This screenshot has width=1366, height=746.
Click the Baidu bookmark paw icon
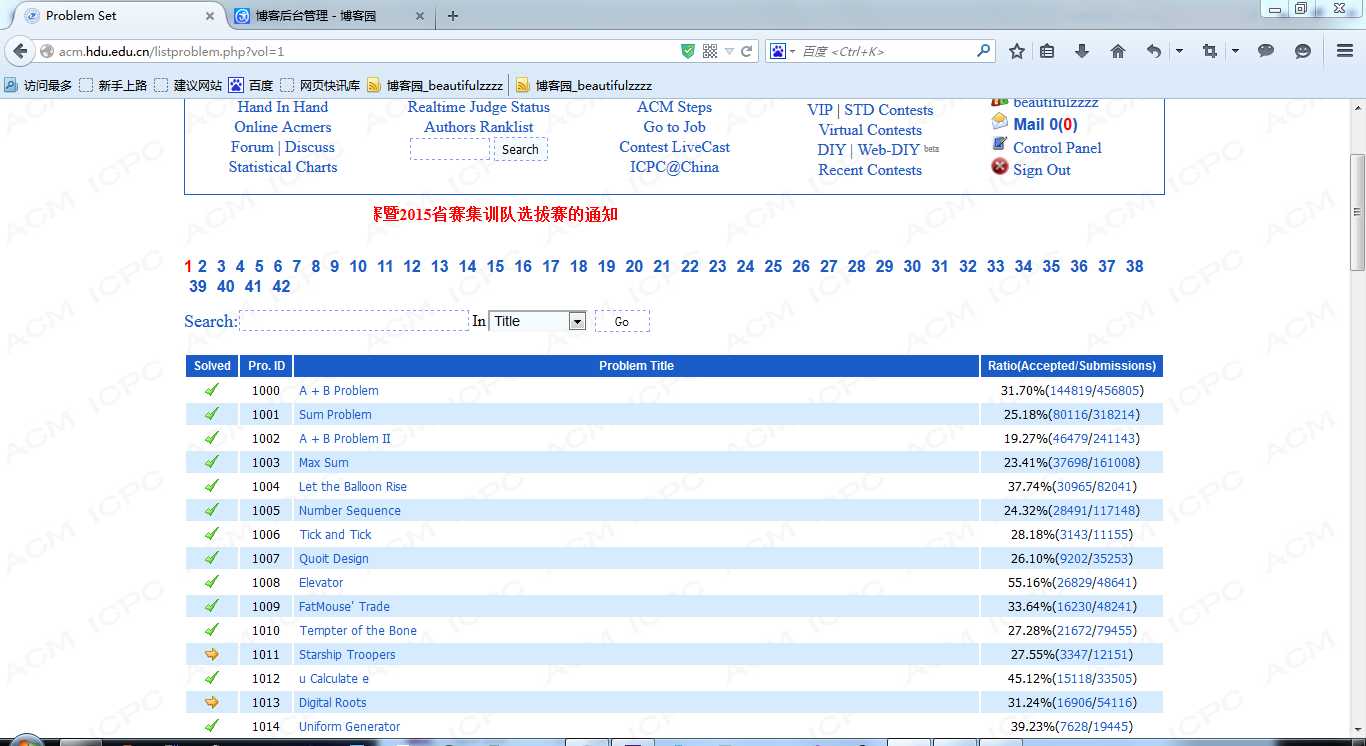click(x=236, y=85)
